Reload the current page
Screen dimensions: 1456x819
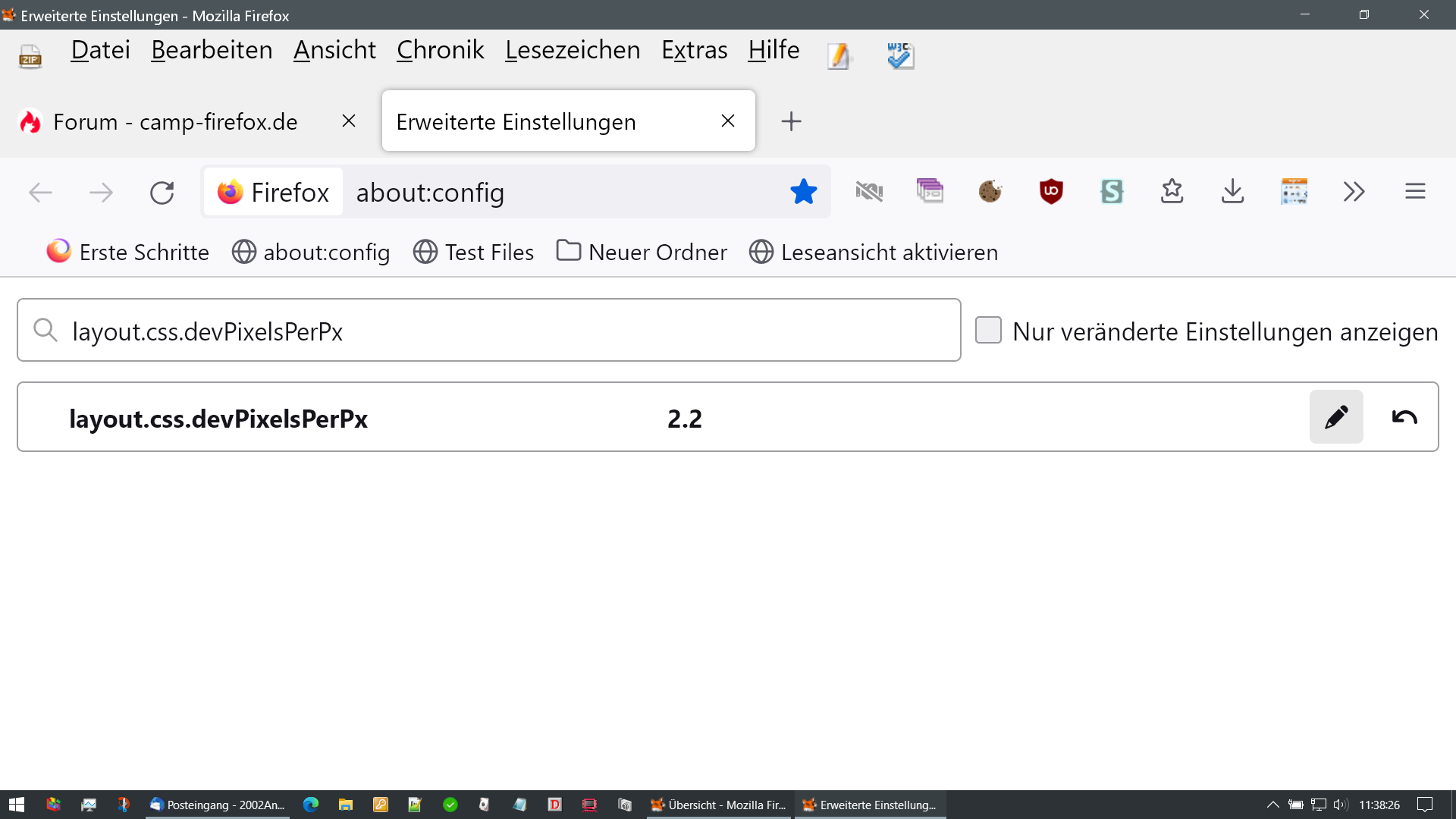(x=162, y=193)
